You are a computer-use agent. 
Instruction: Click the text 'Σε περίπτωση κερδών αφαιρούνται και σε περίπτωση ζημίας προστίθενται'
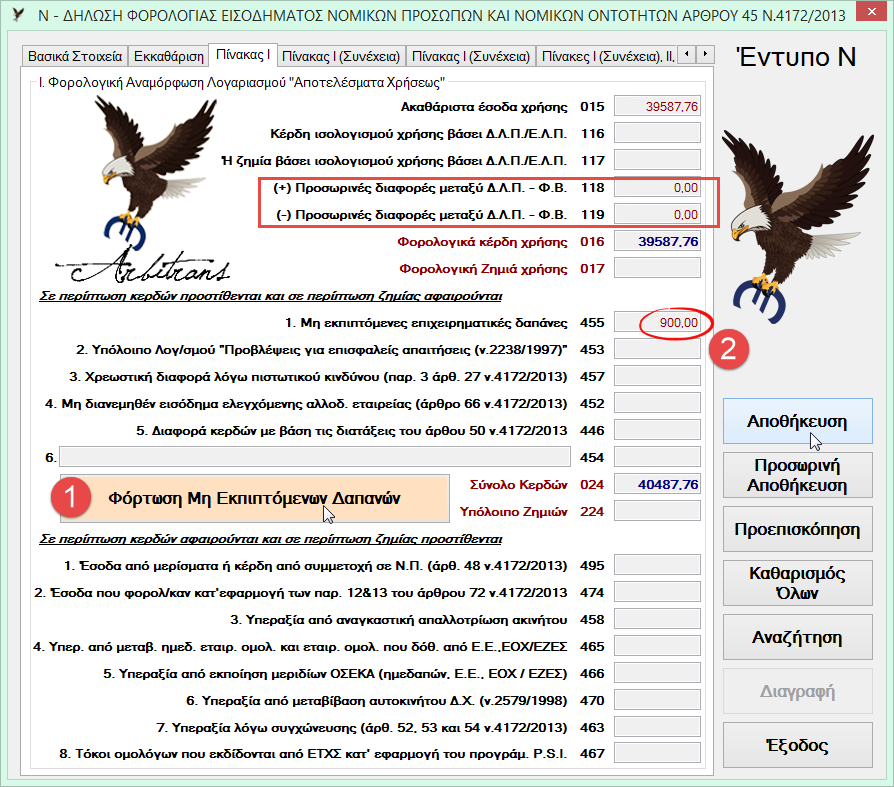pos(271,539)
